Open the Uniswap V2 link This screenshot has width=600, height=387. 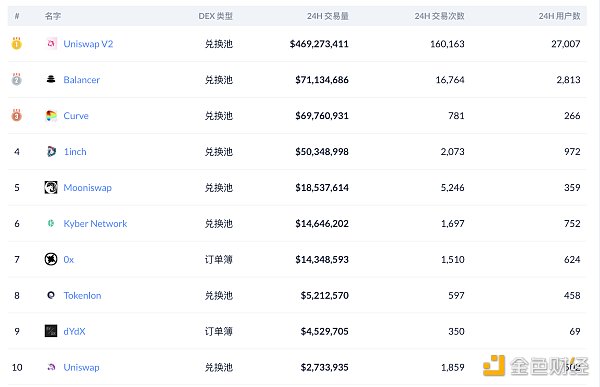coord(88,44)
